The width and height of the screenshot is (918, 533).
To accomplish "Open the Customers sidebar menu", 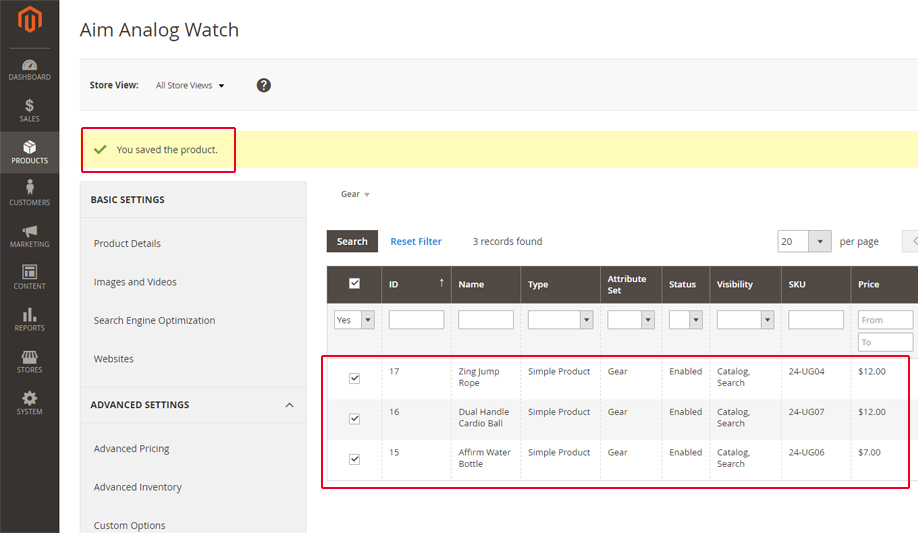I will [x=29, y=193].
